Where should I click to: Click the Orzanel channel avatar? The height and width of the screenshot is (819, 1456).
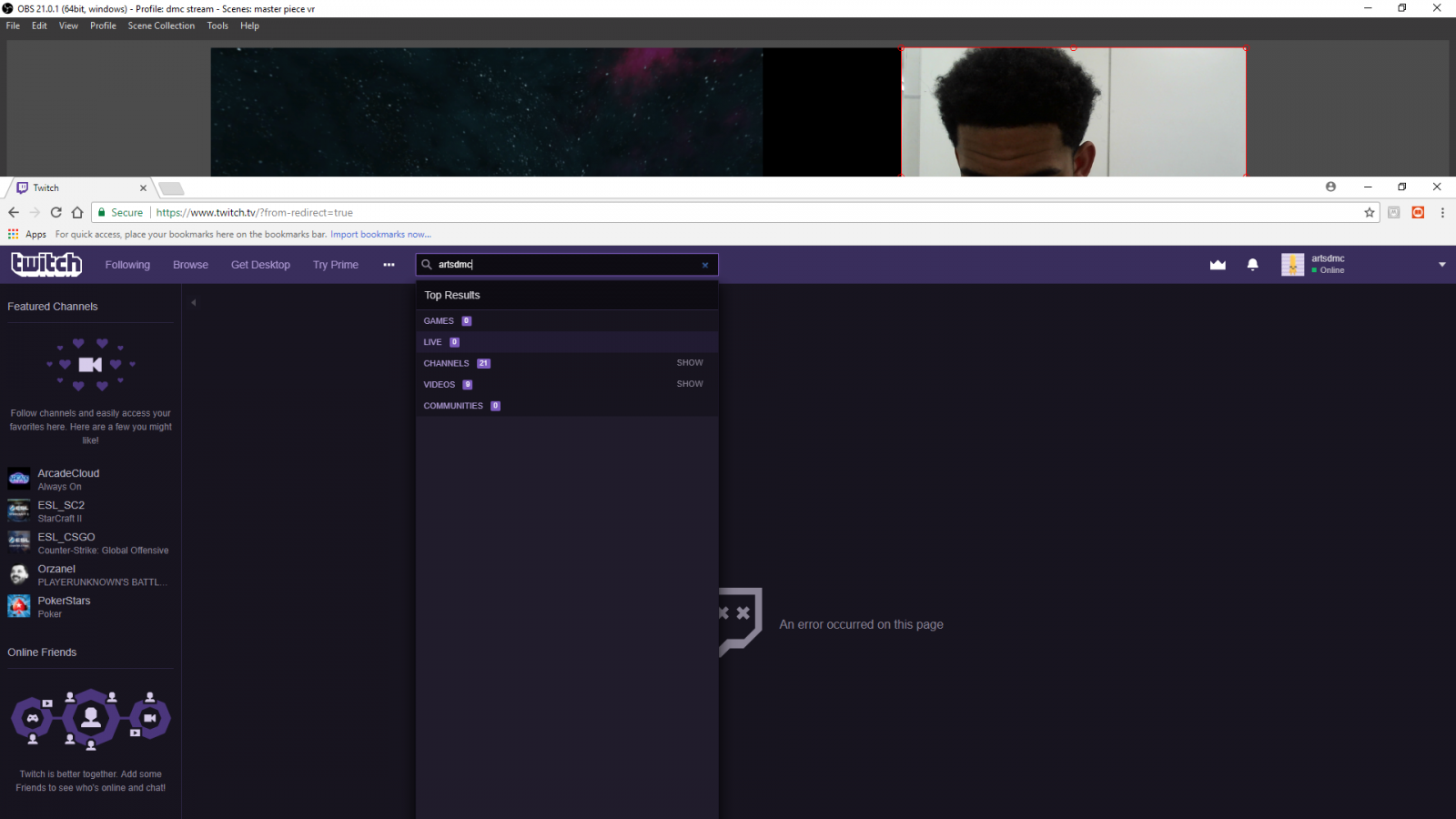click(x=19, y=574)
